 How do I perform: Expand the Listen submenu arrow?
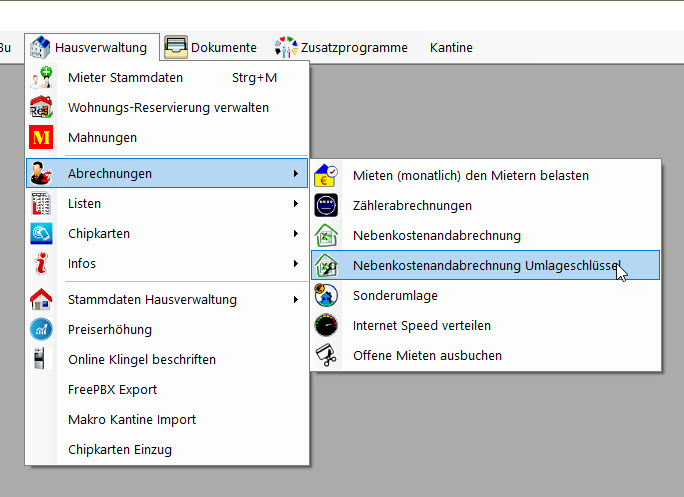296,203
